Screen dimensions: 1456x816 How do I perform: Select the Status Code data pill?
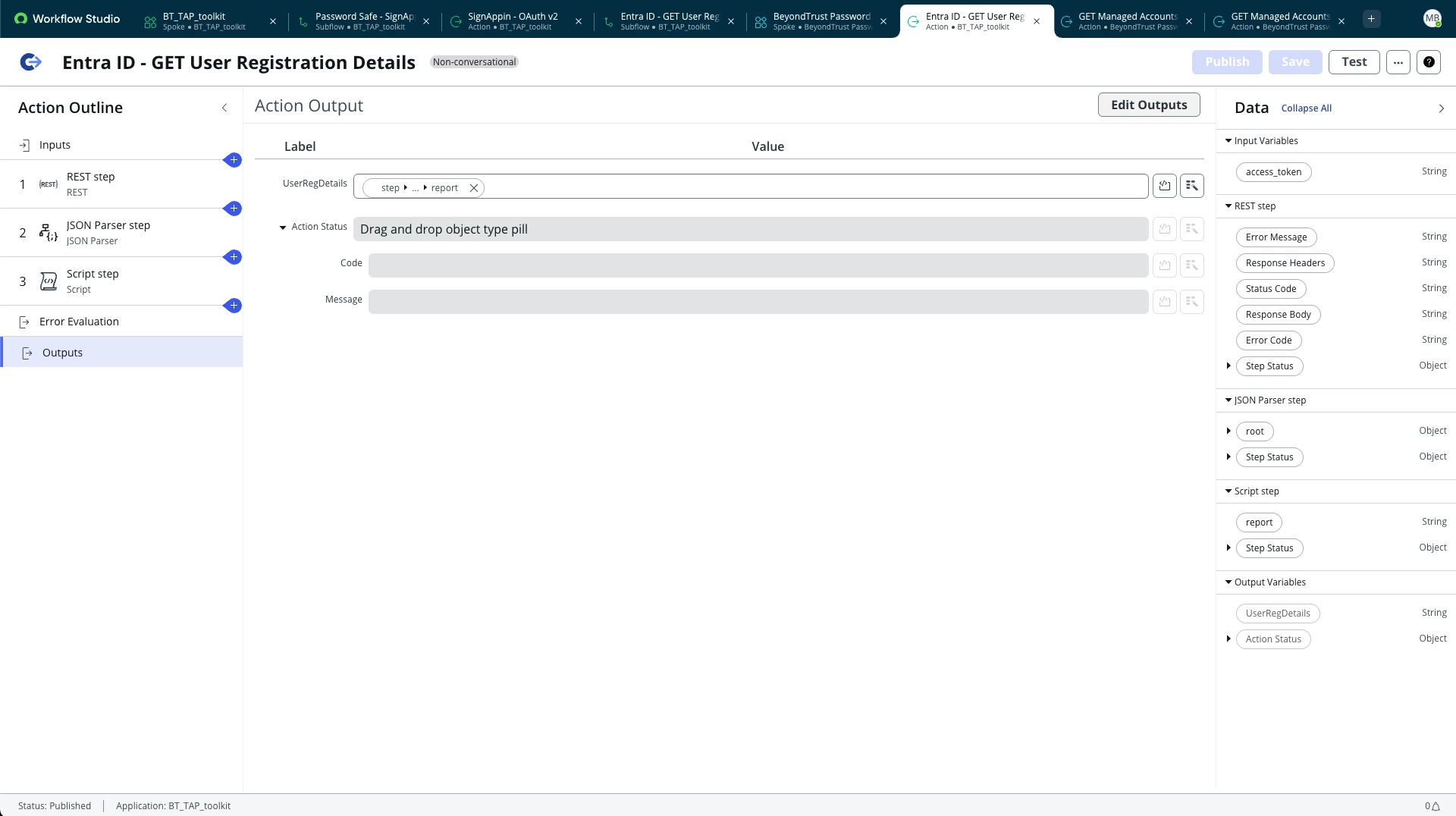1271,289
